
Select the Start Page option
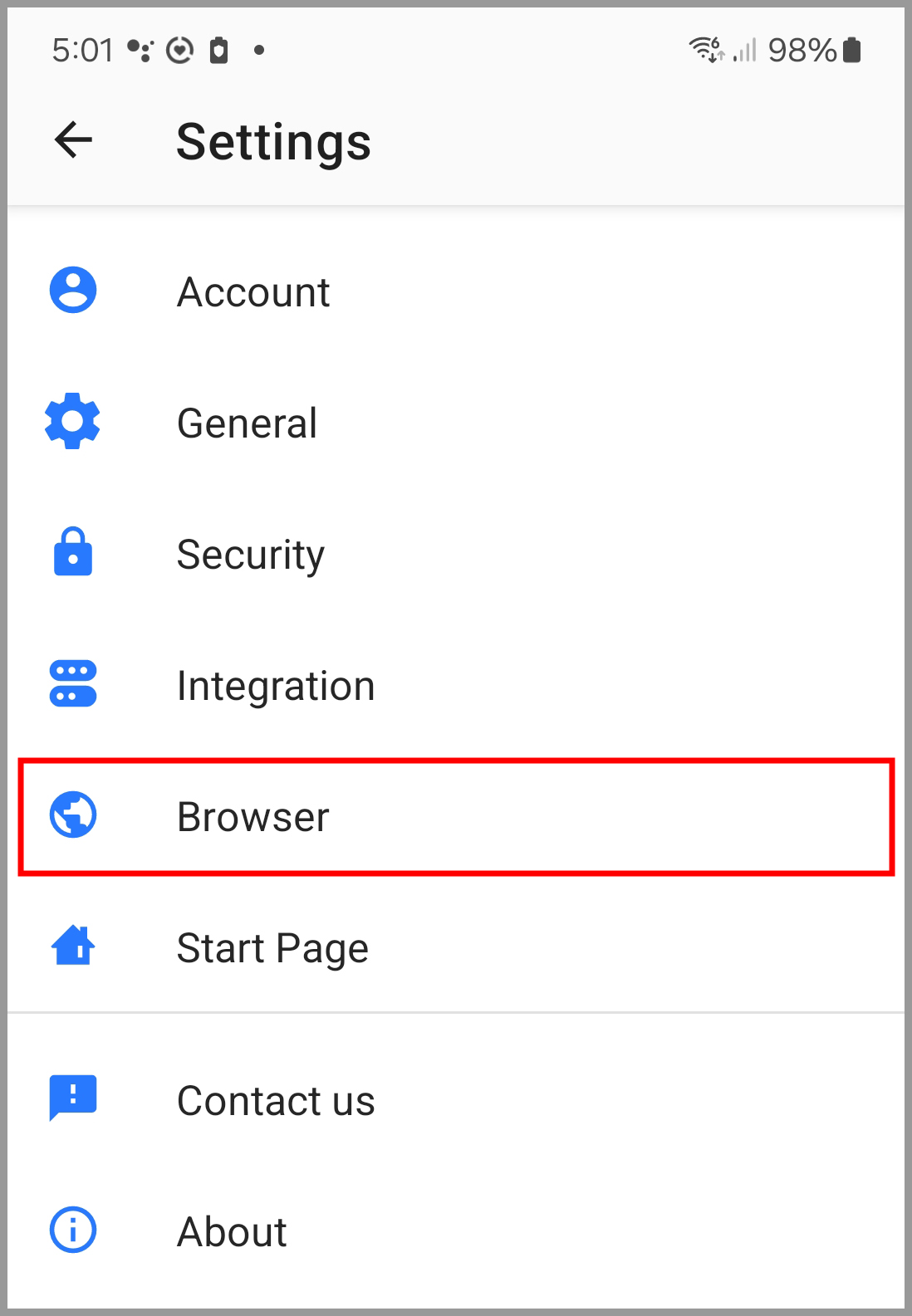pos(456,947)
